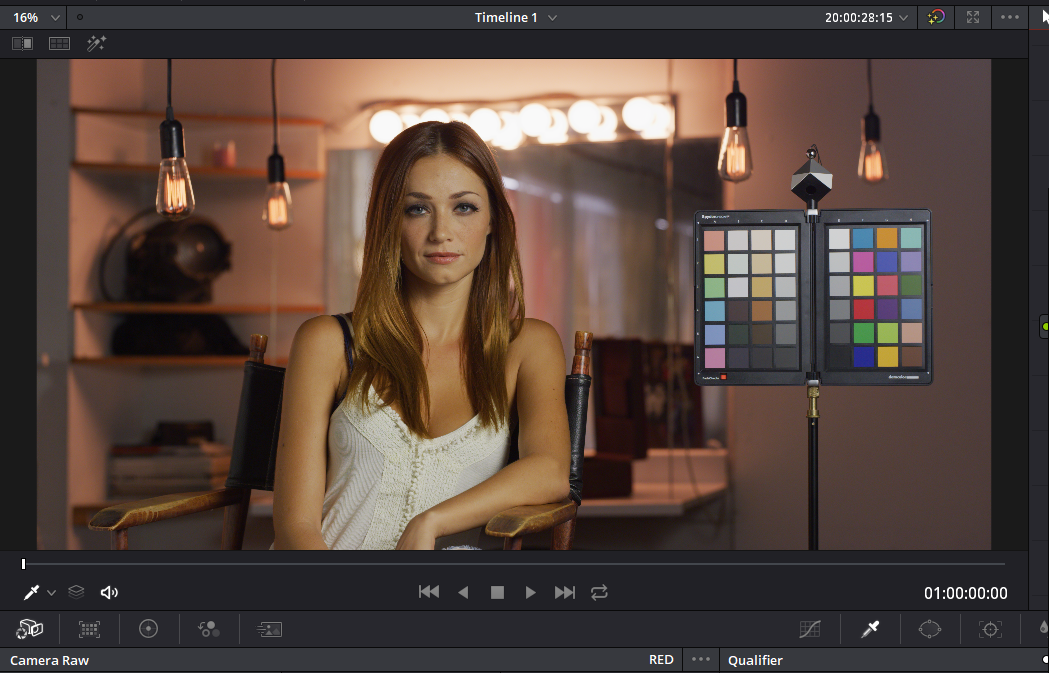Select the Qualifier eyedropper palette icon

pos(870,629)
